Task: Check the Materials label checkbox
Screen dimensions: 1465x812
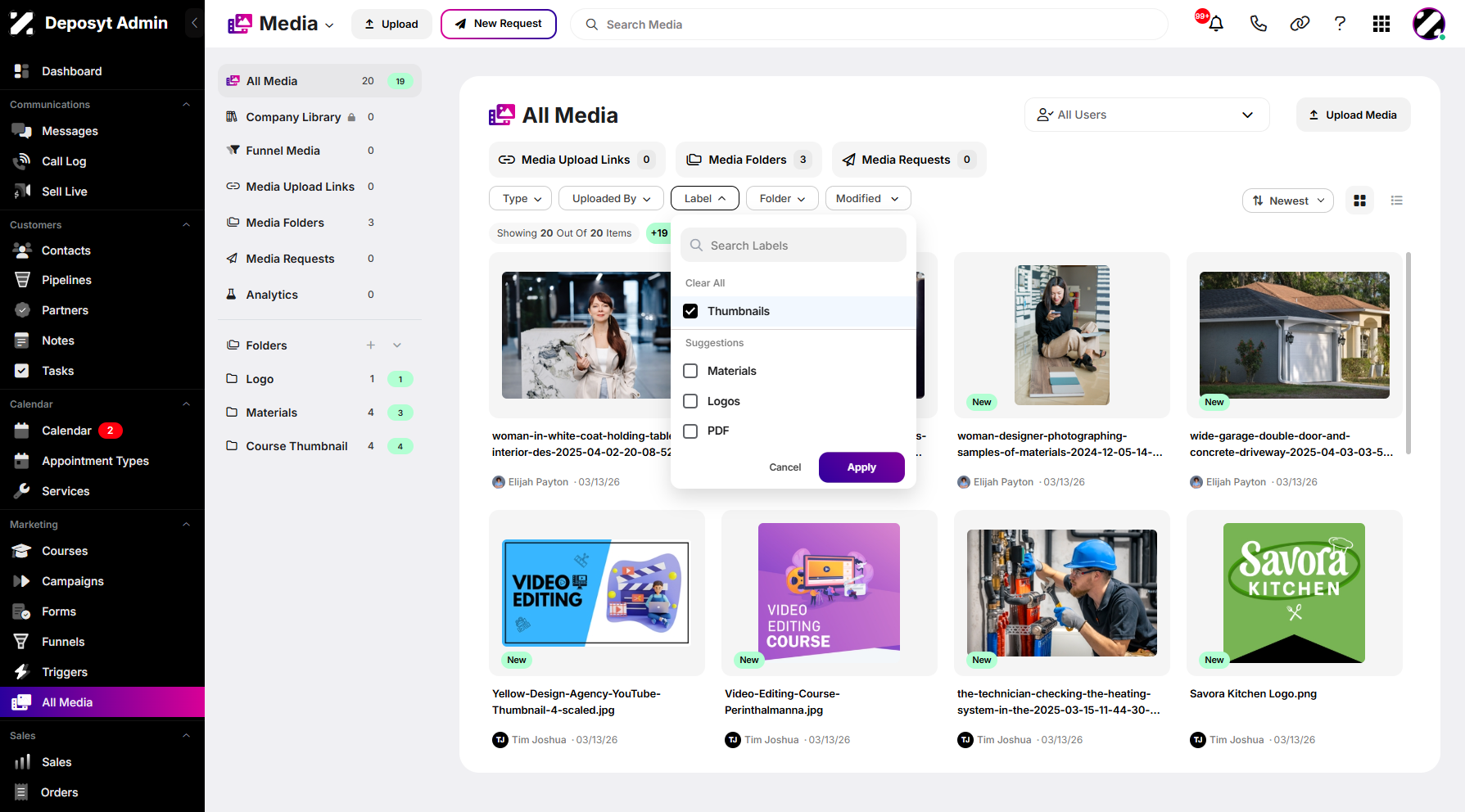Action: click(690, 371)
